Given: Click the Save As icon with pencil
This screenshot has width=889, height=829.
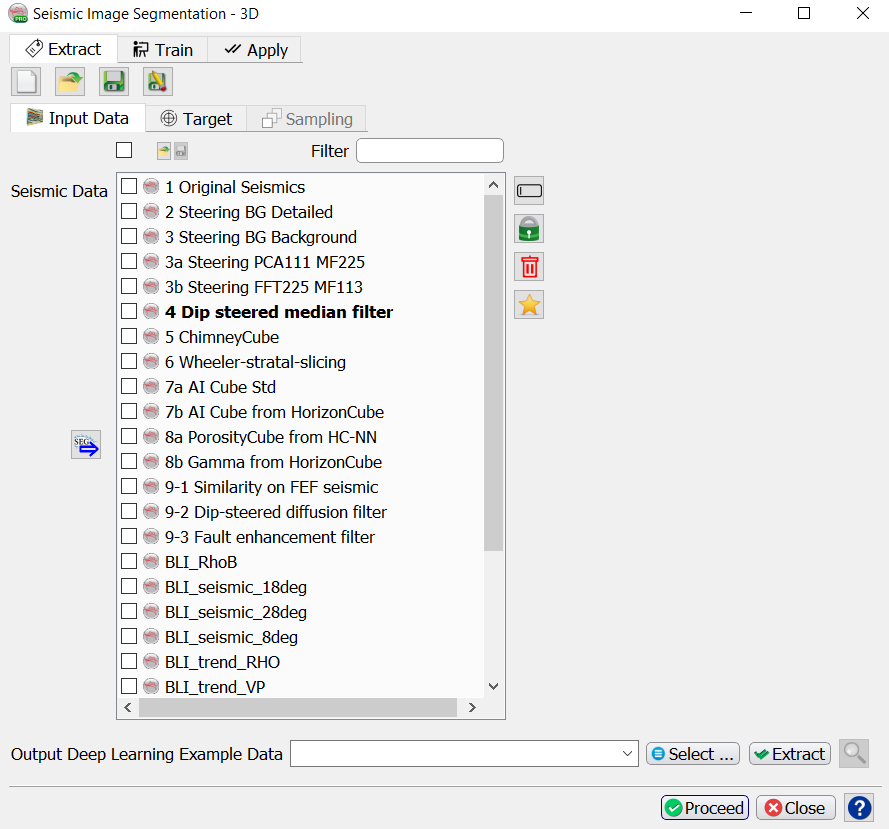Looking at the screenshot, I should pyautogui.click(x=158, y=82).
